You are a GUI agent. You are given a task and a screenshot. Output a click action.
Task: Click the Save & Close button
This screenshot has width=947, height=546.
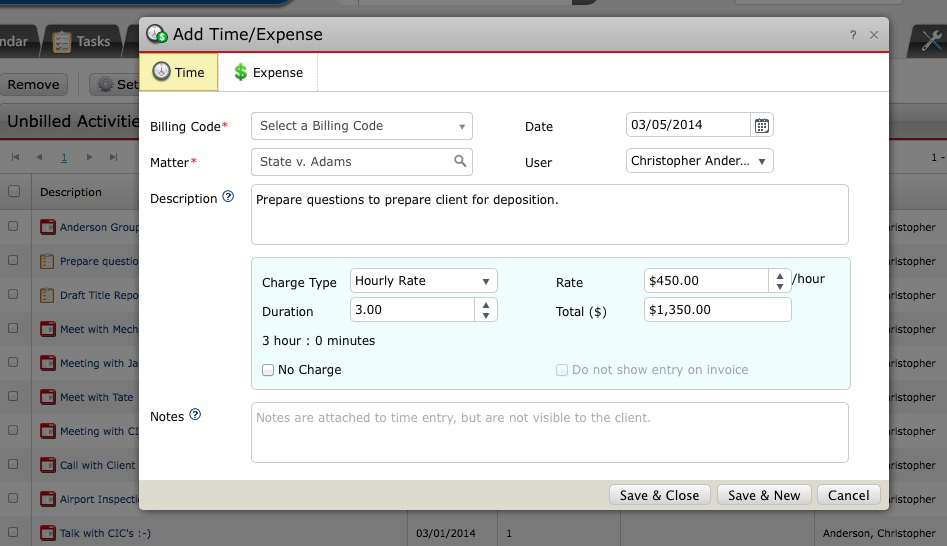[659, 495]
